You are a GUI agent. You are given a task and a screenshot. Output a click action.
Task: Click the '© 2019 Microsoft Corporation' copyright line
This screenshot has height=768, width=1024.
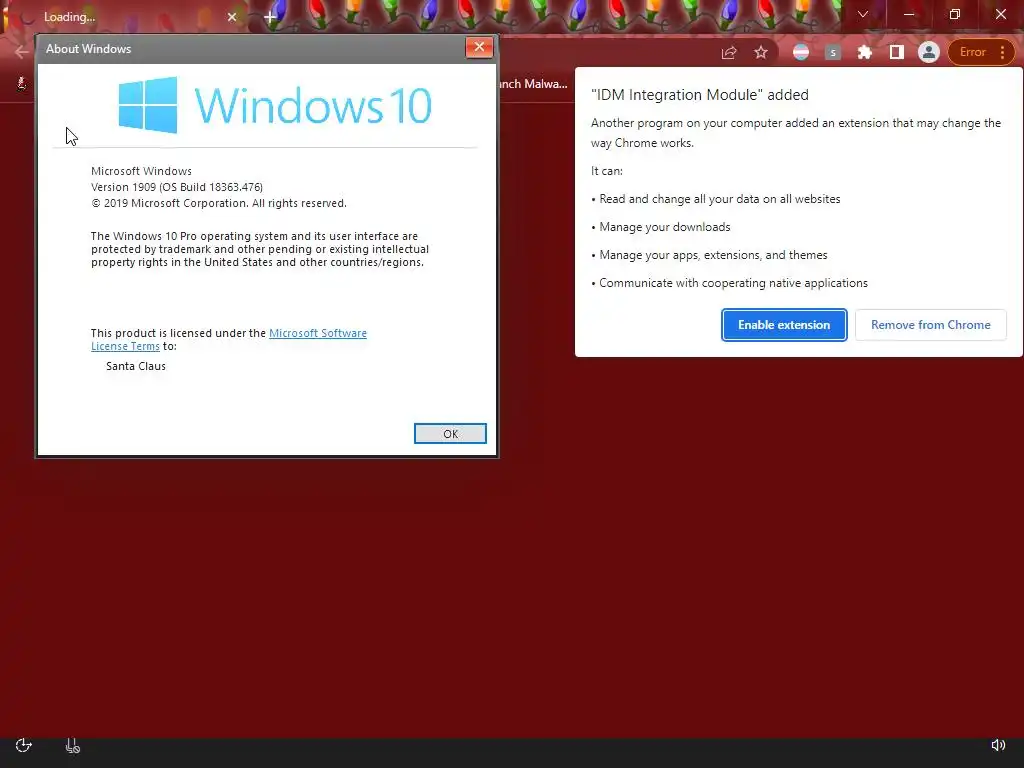pos(219,203)
